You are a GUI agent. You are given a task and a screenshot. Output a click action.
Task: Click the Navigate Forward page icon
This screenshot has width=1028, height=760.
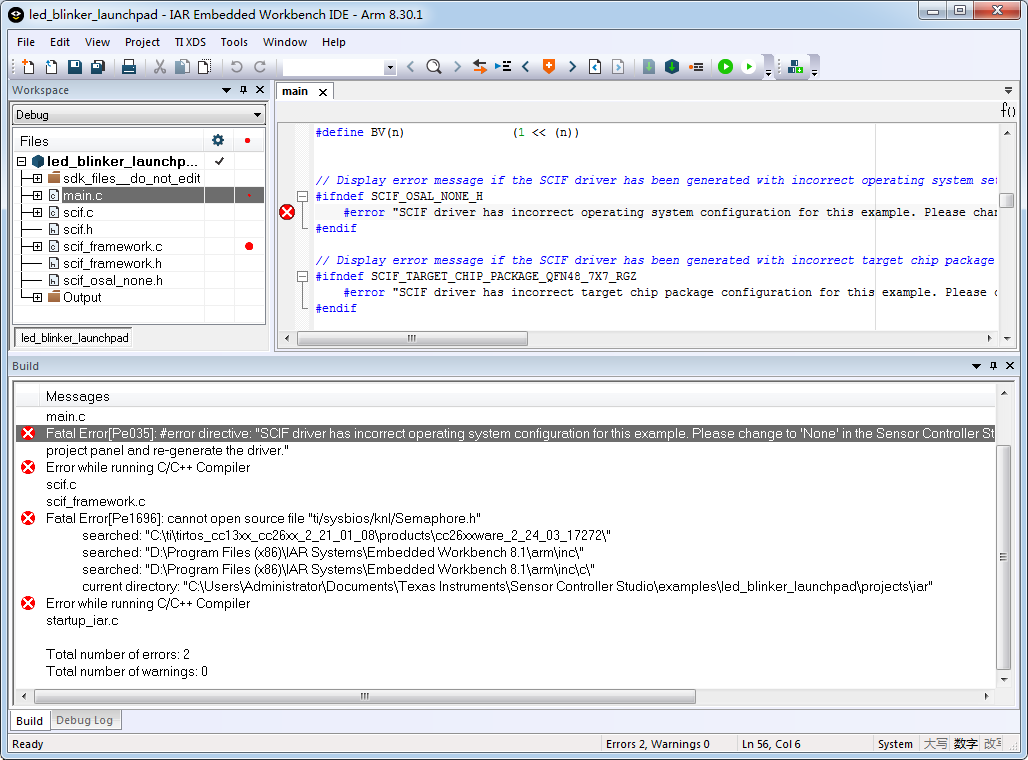(618, 66)
